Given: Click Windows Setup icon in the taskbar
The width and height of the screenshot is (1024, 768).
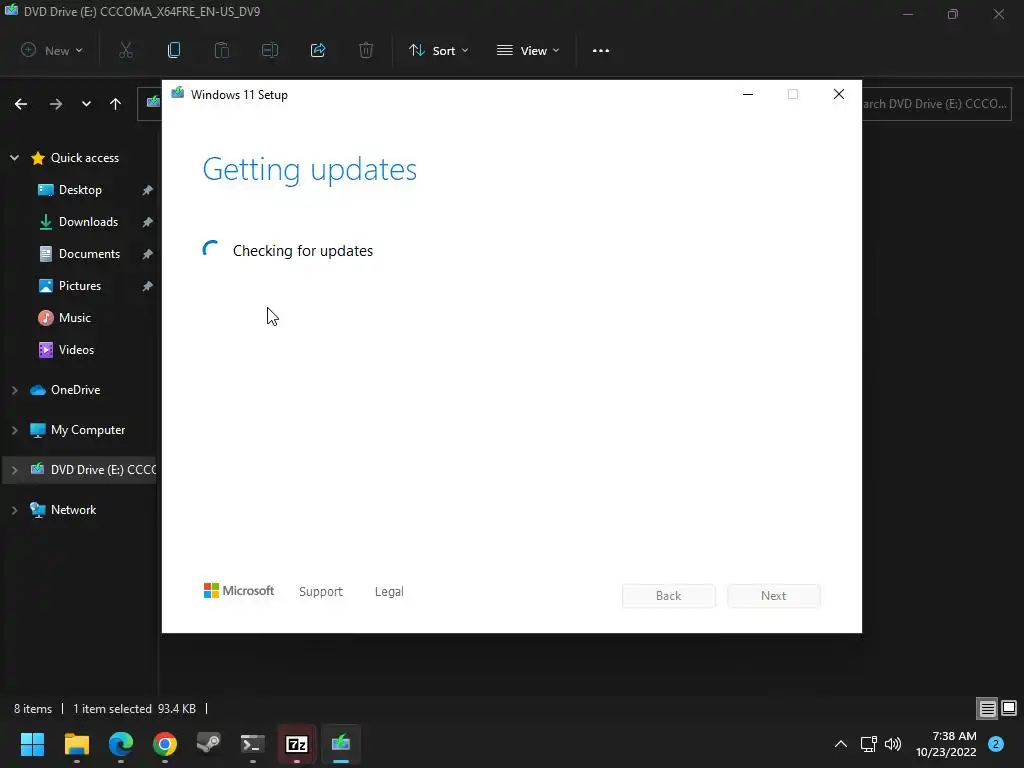Looking at the screenshot, I should coord(341,744).
